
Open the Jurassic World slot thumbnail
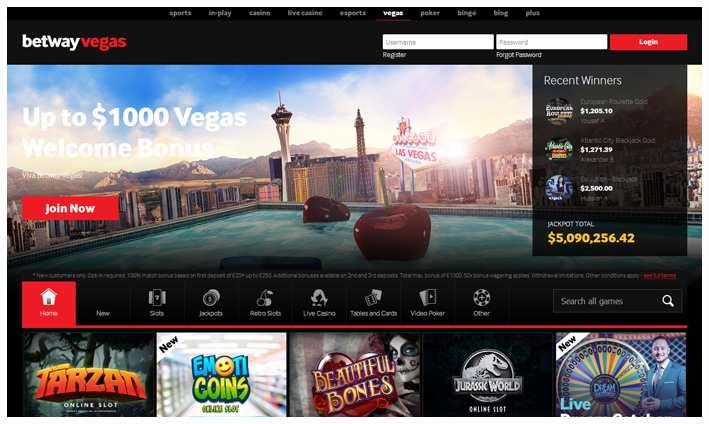(x=488, y=375)
